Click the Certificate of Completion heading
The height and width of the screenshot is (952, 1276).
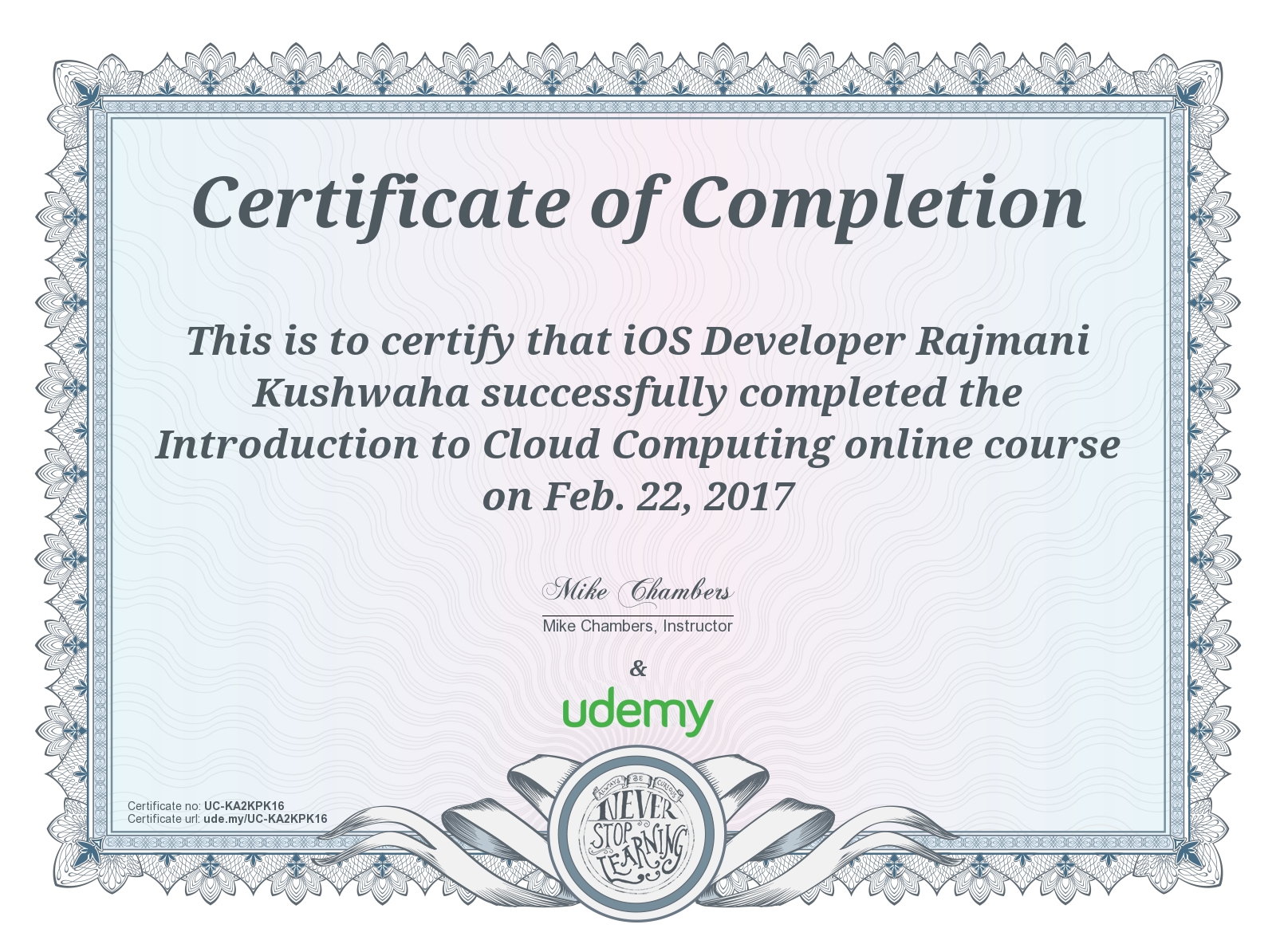pyautogui.click(x=638, y=203)
